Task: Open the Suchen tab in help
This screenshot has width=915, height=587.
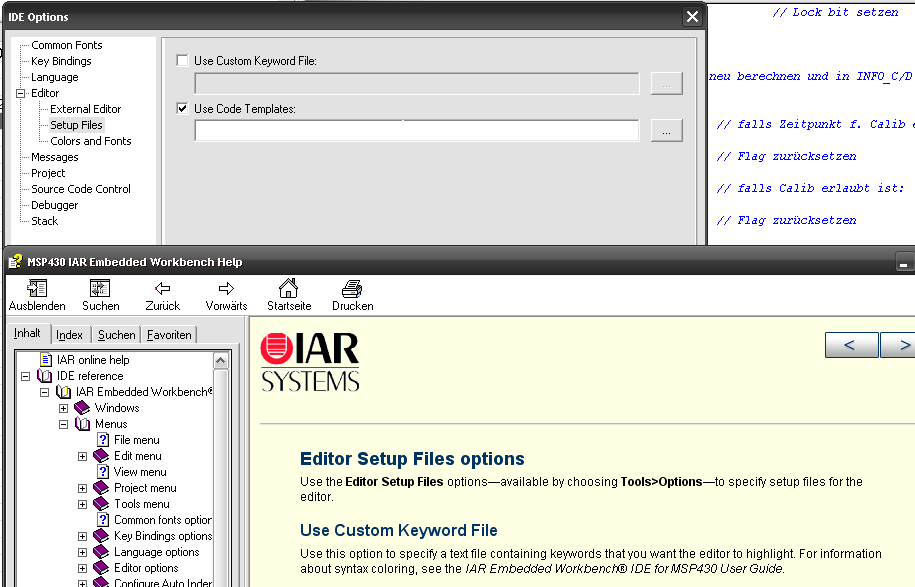Action: click(116, 335)
